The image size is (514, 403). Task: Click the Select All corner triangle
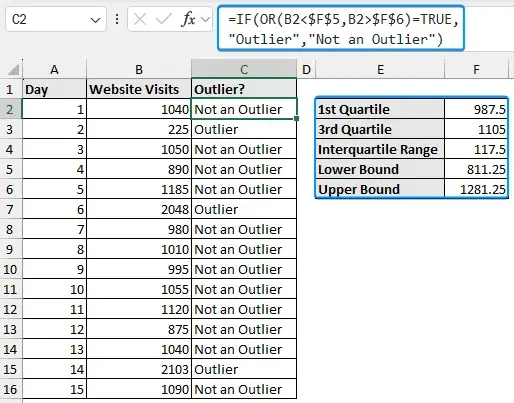click(13, 70)
